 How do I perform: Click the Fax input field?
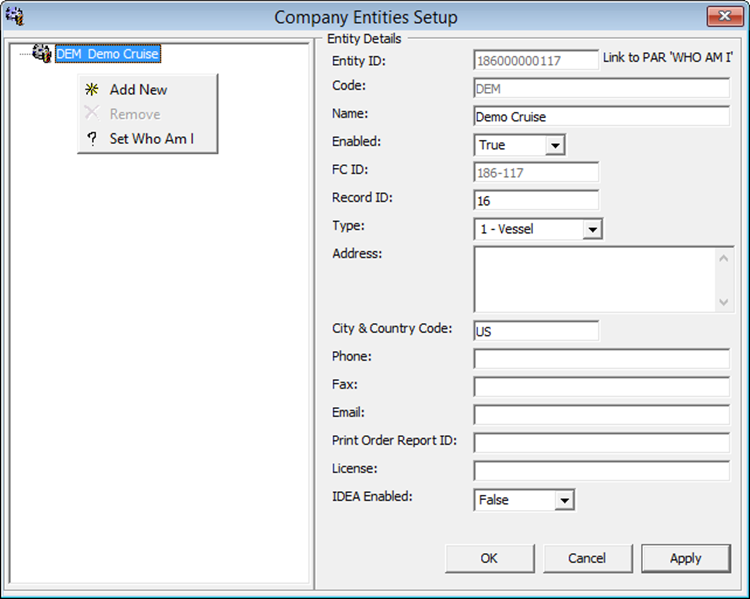(602, 387)
